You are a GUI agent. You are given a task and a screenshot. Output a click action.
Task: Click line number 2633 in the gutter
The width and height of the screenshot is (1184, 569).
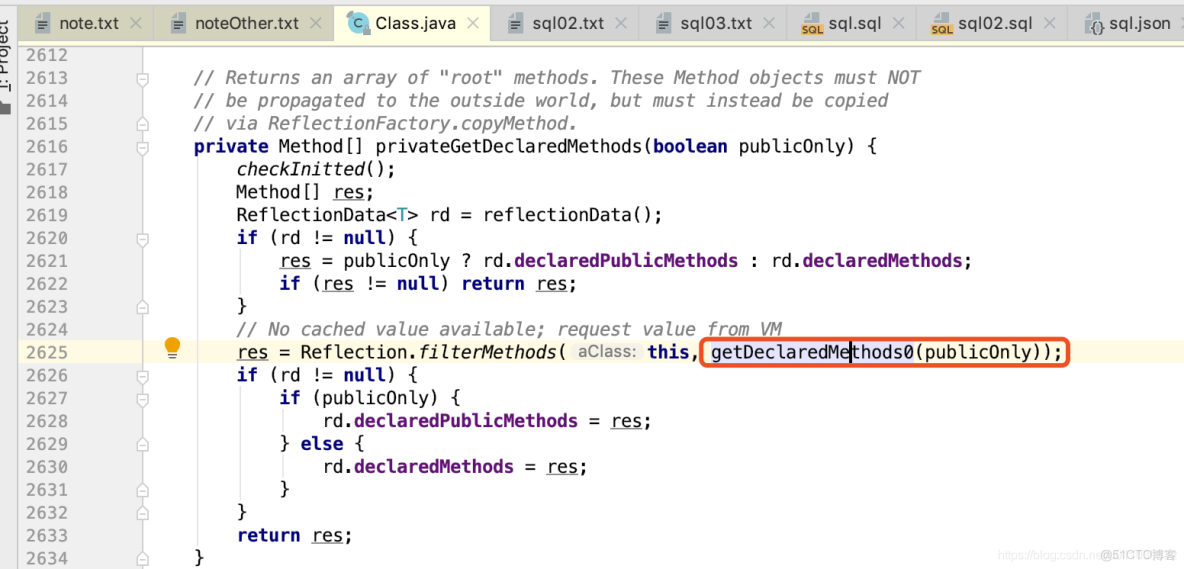click(47, 535)
